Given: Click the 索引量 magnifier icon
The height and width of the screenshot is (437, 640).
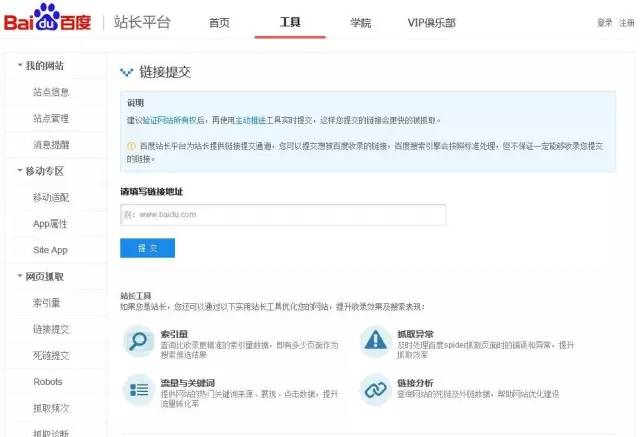Looking at the screenshot, I should [x=138, y=341].
